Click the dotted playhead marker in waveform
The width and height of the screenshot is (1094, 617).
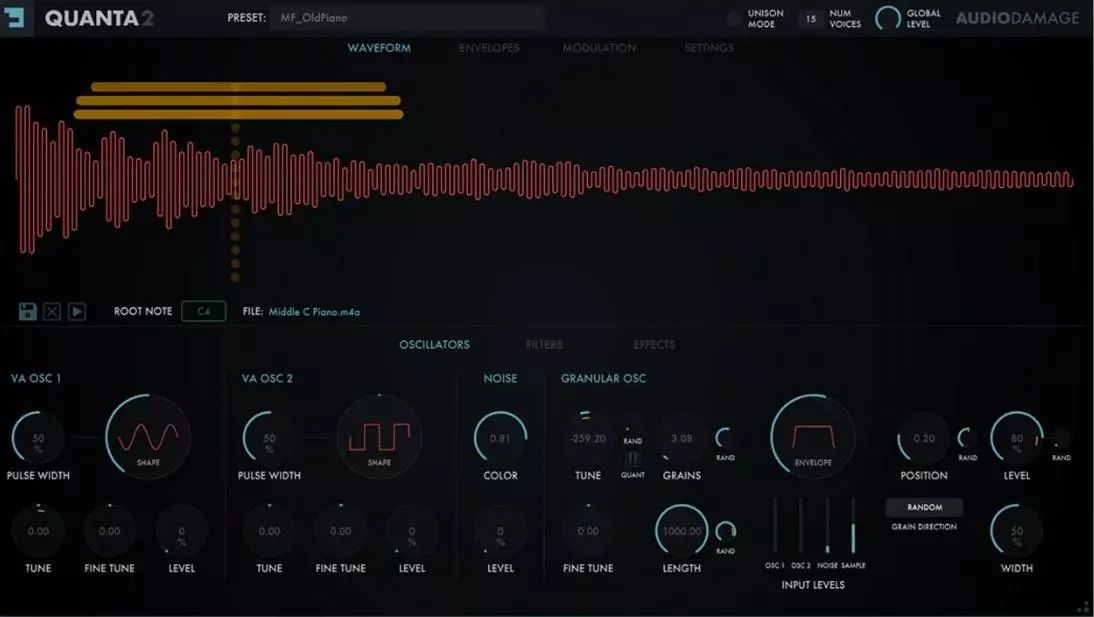235,180
